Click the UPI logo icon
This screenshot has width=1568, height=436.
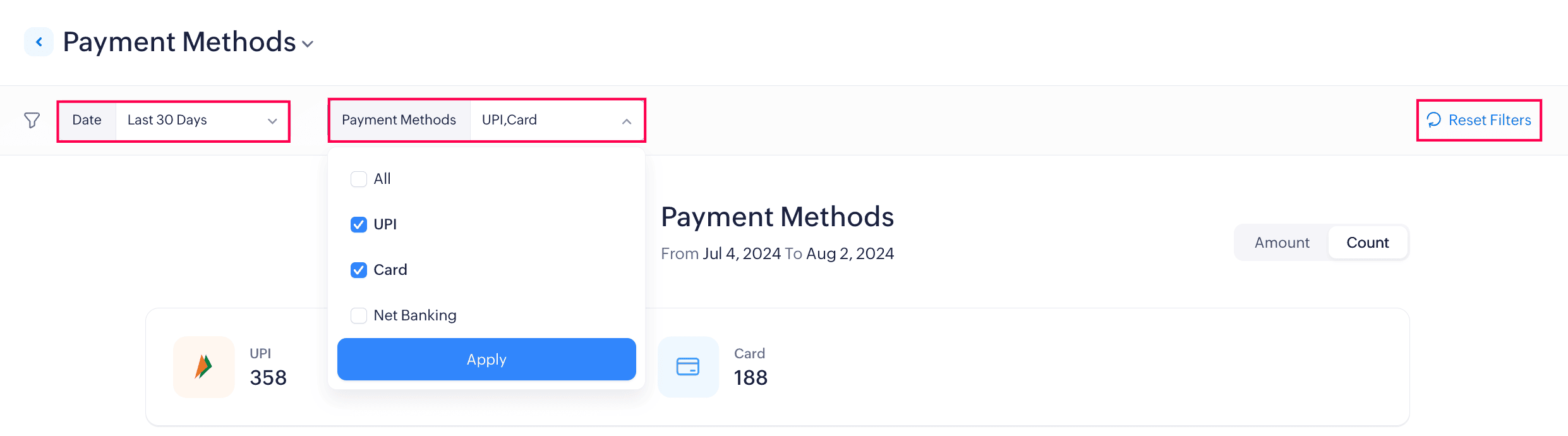coord(203,366)
